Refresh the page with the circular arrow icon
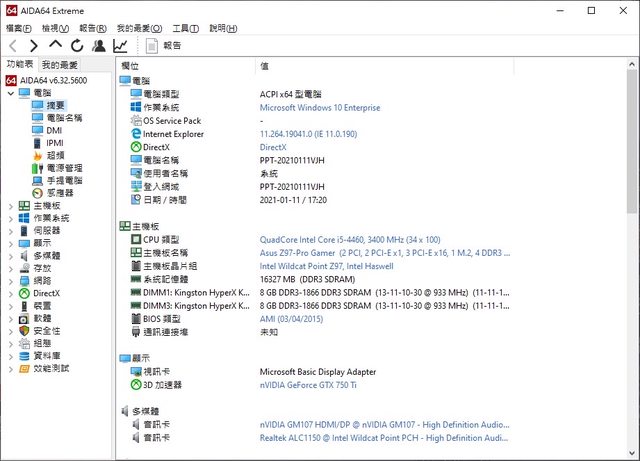 77,46
